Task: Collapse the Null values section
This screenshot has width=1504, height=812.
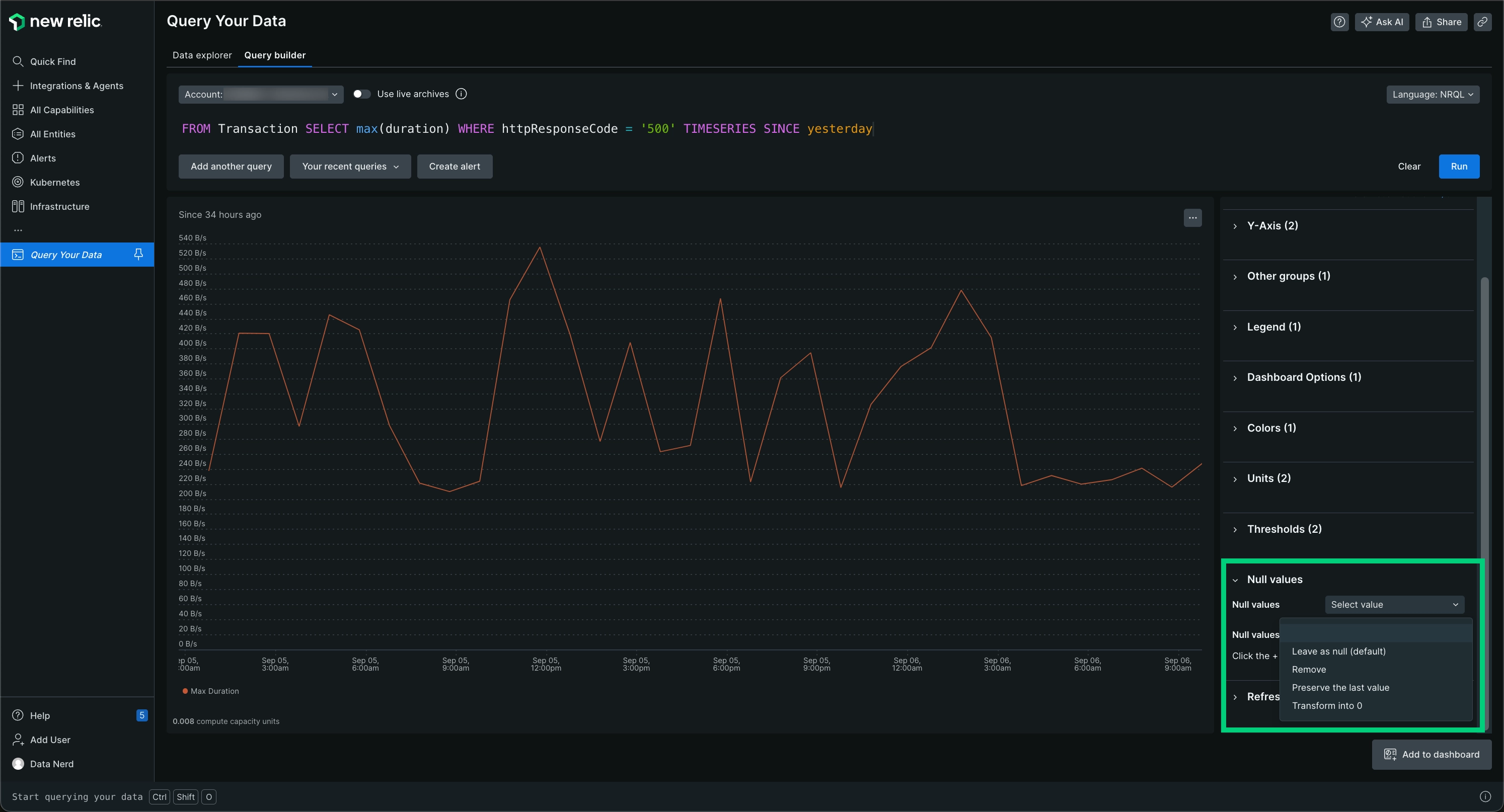Action: click(1274, 579)
